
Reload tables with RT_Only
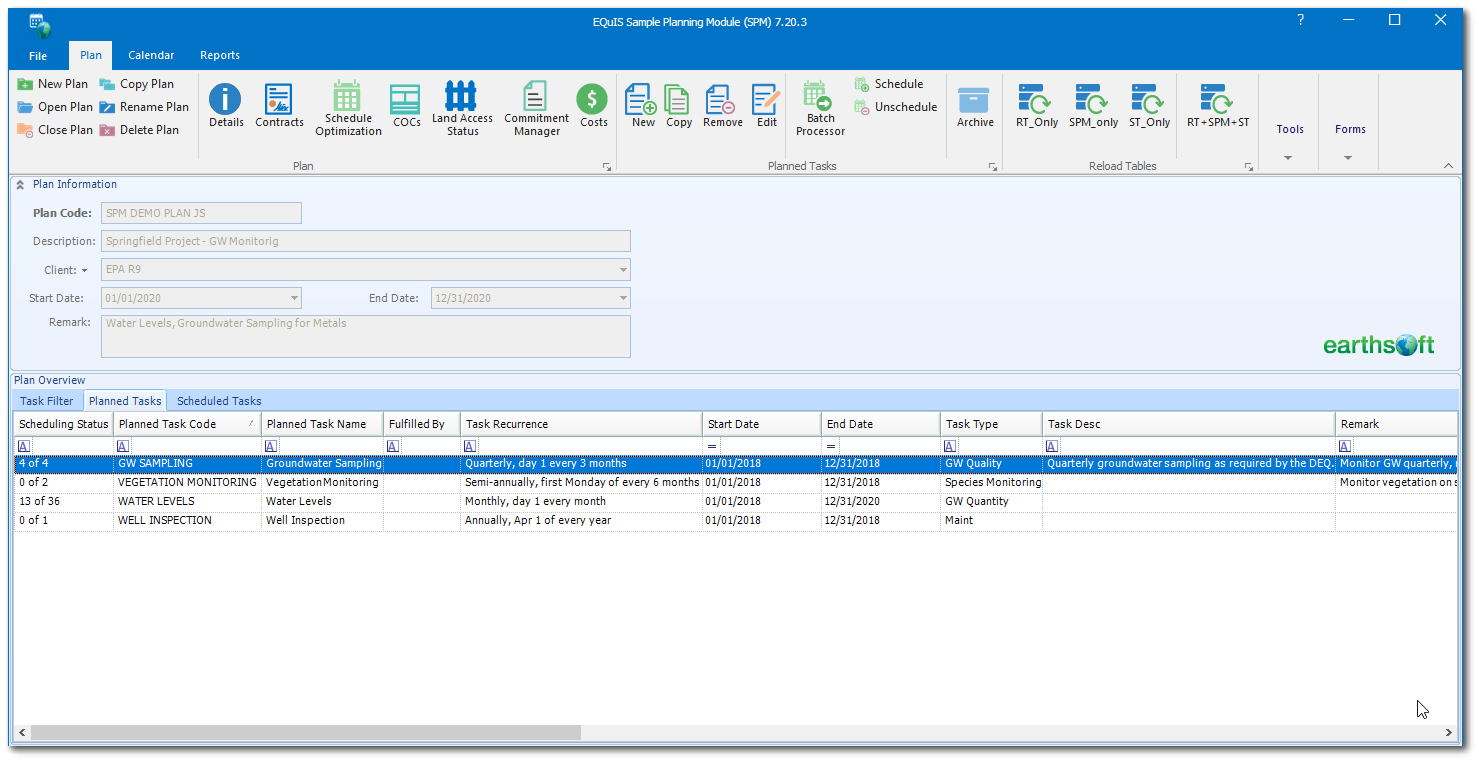tap(1035, 105)
